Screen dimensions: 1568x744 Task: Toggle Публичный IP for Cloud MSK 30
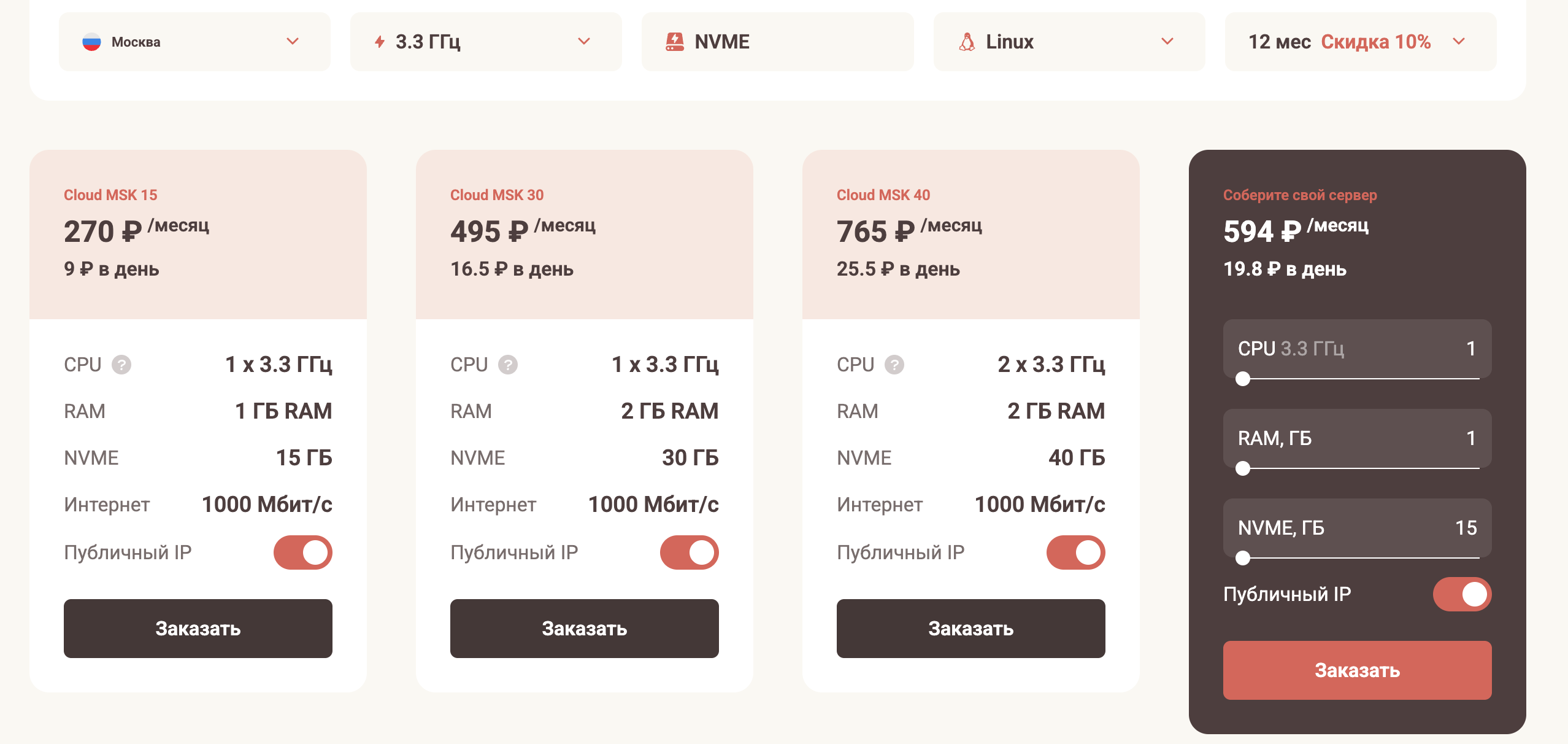[690, 552]
